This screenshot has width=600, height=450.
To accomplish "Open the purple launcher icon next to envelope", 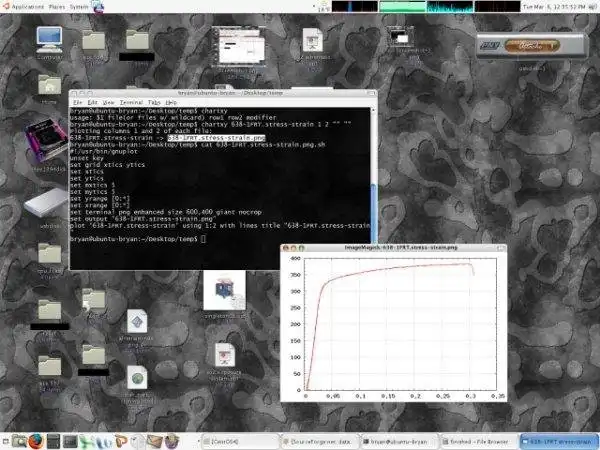I will click(172, 441).
